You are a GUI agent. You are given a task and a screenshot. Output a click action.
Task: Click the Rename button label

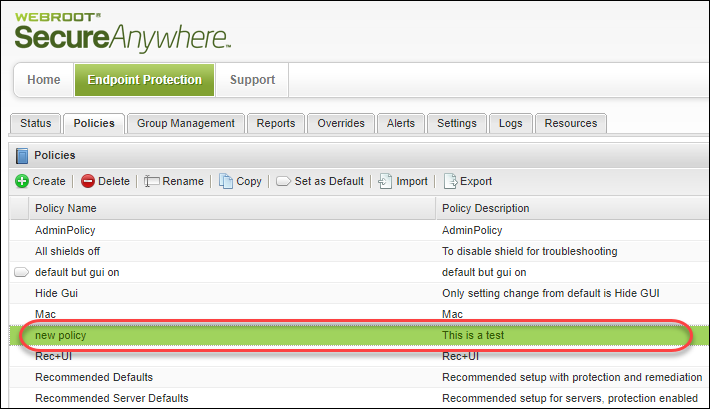(183, 181)
